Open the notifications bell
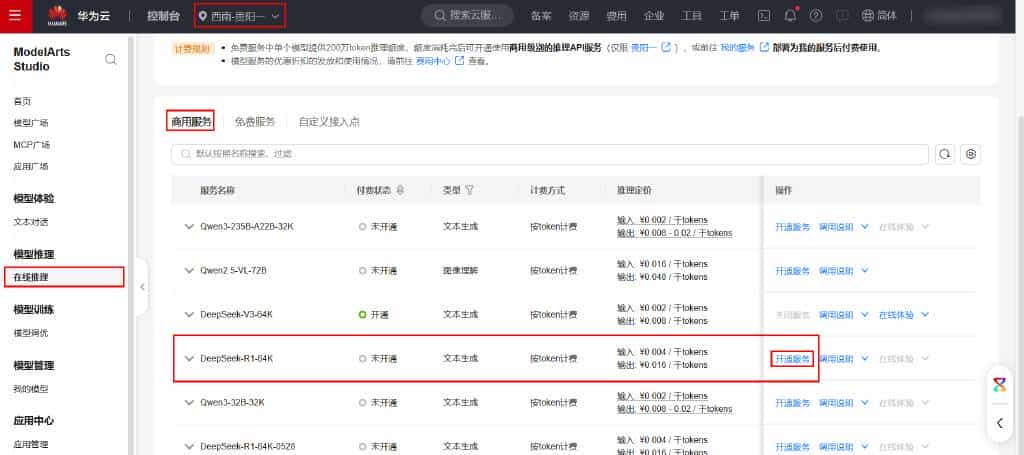The height and width of the screenshot is (455, 1024). (x=790, y=16)
